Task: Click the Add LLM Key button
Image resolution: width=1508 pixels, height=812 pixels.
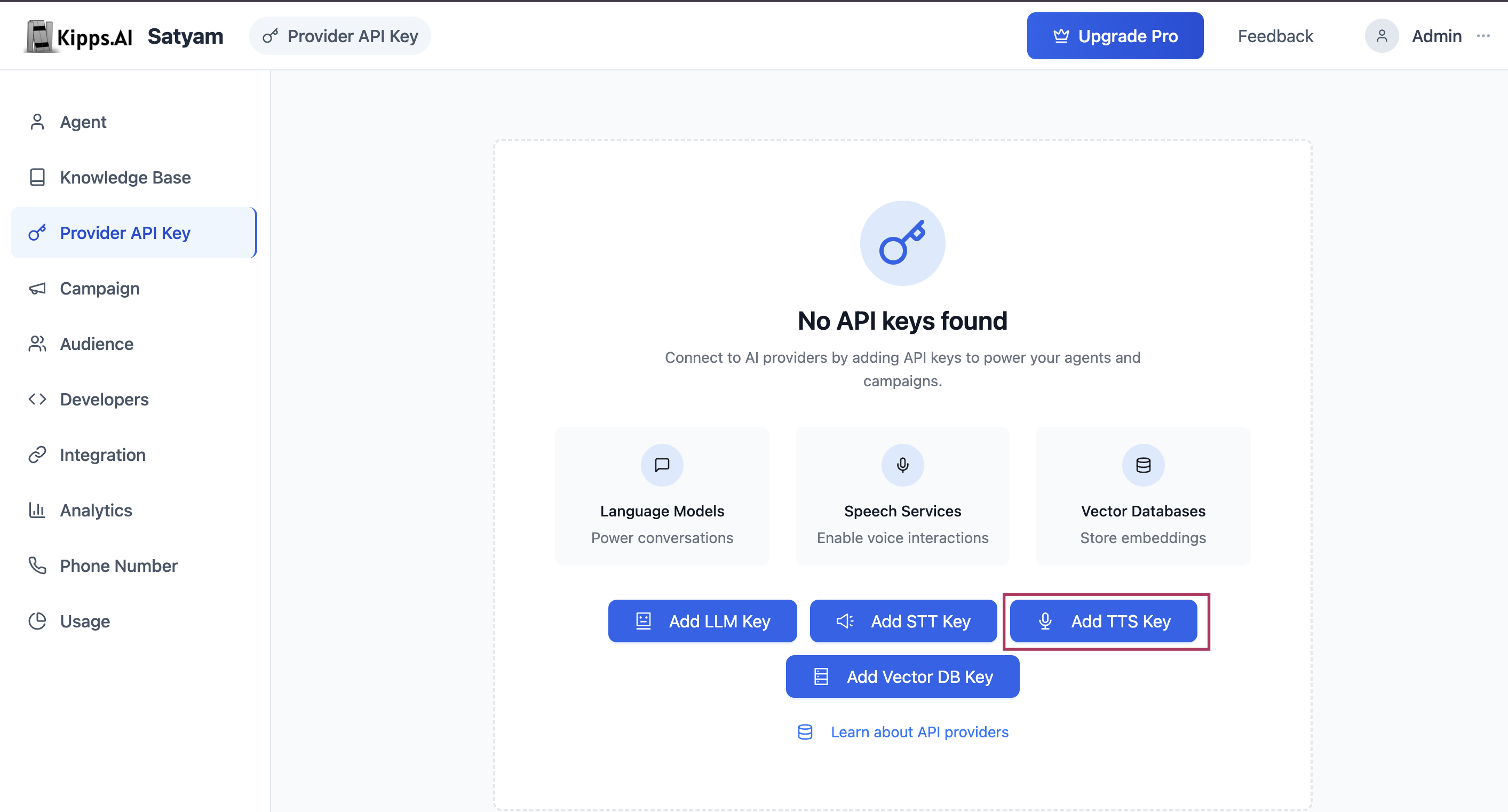Action: coord(702,621)
